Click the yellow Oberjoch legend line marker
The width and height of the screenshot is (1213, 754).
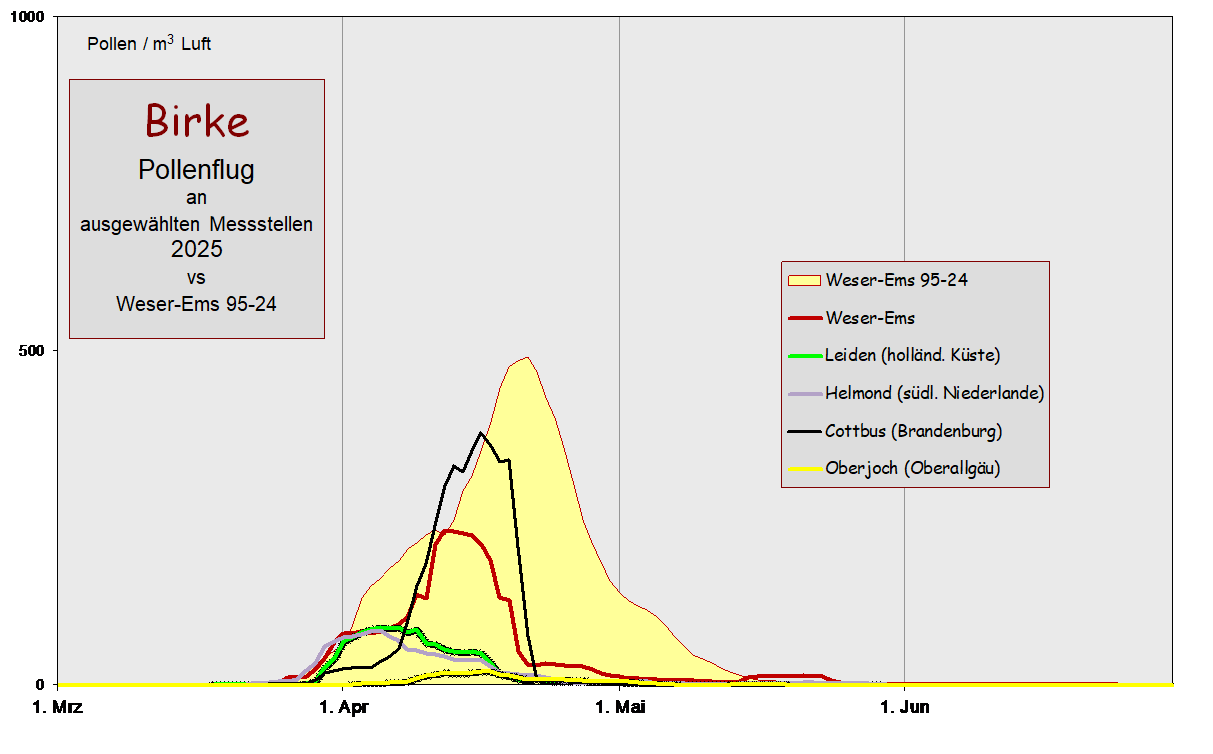(804, 469)
